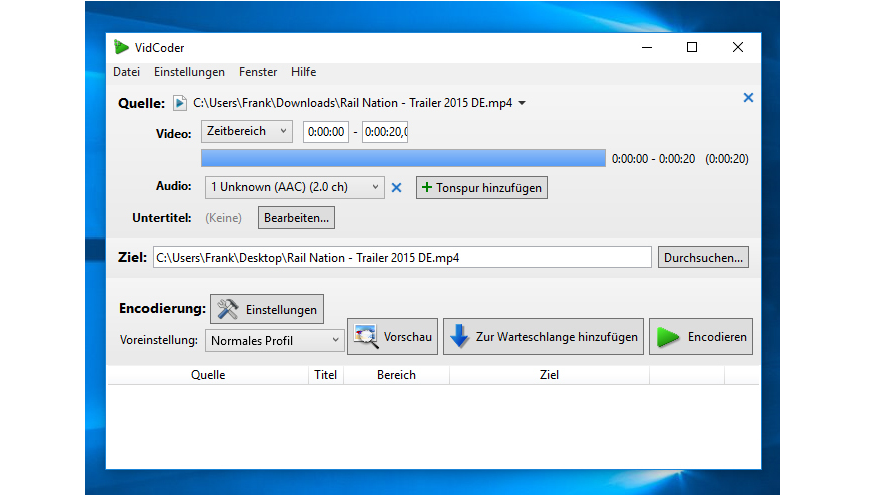Click the Tonspur hinzufügen button
This screenshot has width=881, height=495.
[481, 188]
